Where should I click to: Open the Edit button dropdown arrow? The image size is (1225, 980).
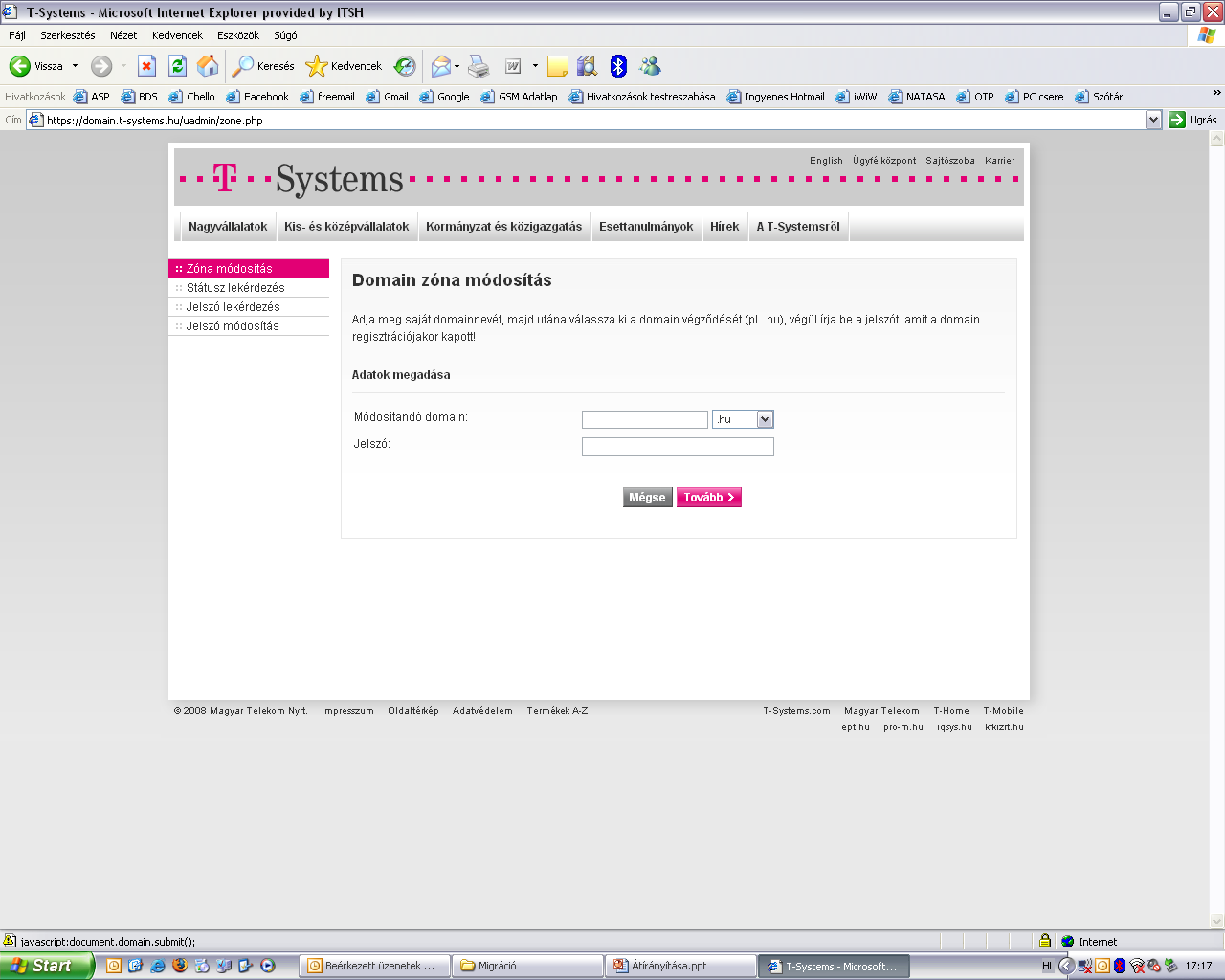(535, 66)
